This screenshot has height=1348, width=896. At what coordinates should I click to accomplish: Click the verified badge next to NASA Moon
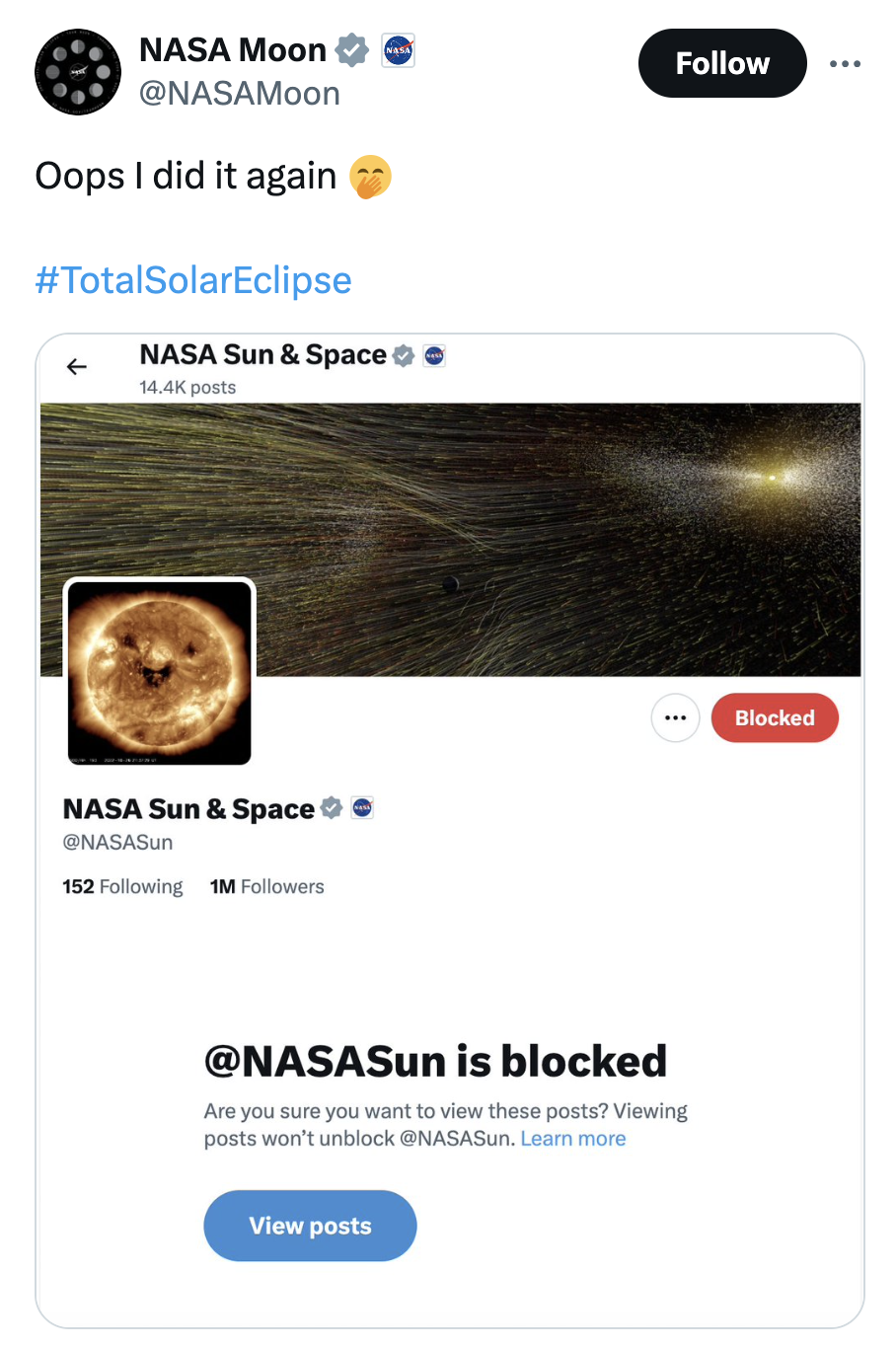351,49
